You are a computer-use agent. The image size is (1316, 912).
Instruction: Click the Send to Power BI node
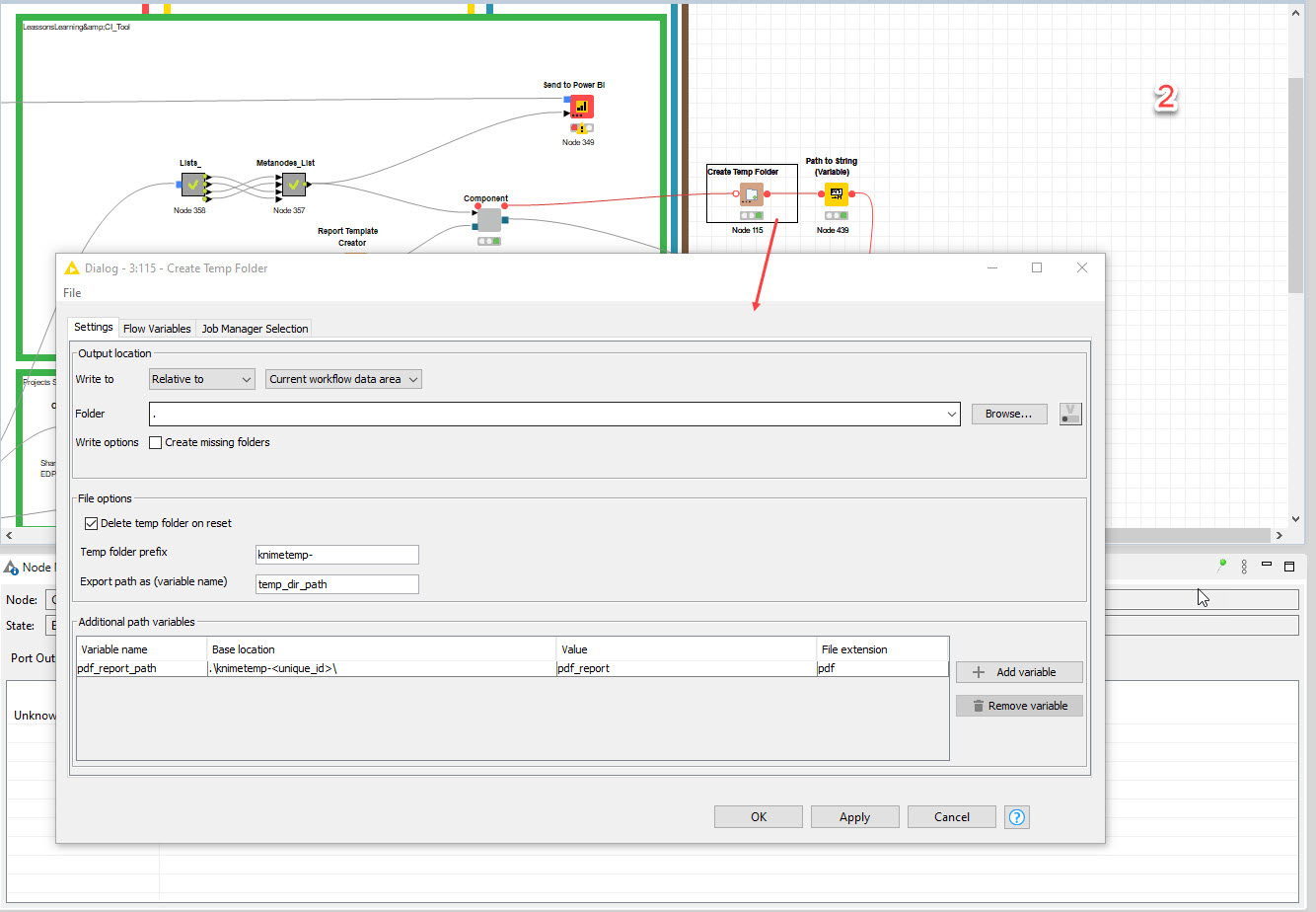tap(579, 106)
